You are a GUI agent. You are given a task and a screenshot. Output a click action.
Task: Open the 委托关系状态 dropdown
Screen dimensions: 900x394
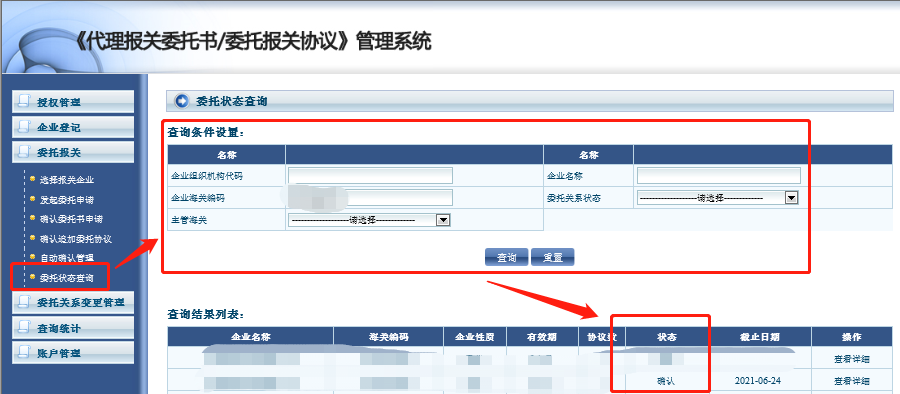pyautogui.click(x=717, y=198)
